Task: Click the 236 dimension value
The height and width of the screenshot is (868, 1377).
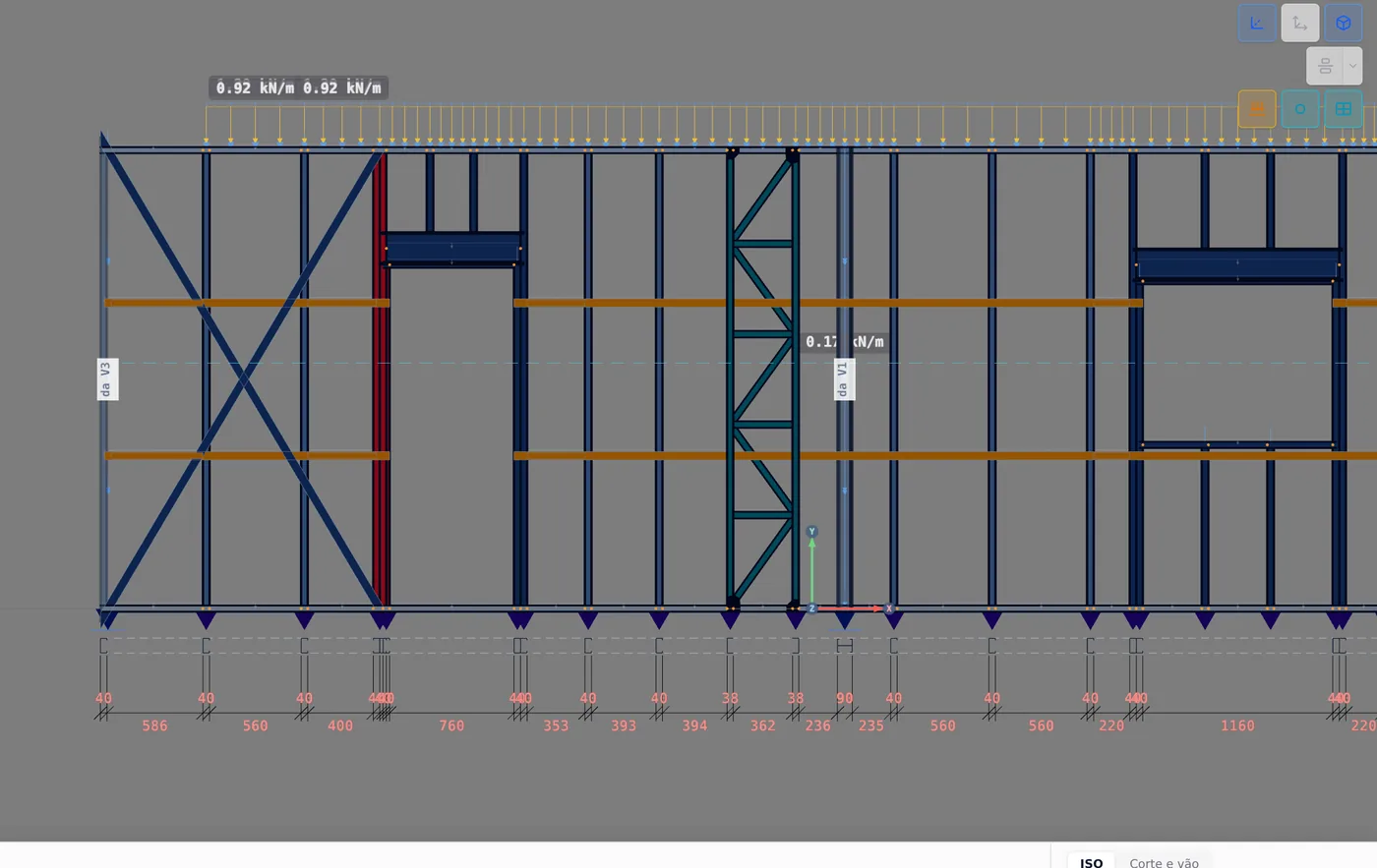Action: pos(817,725)
